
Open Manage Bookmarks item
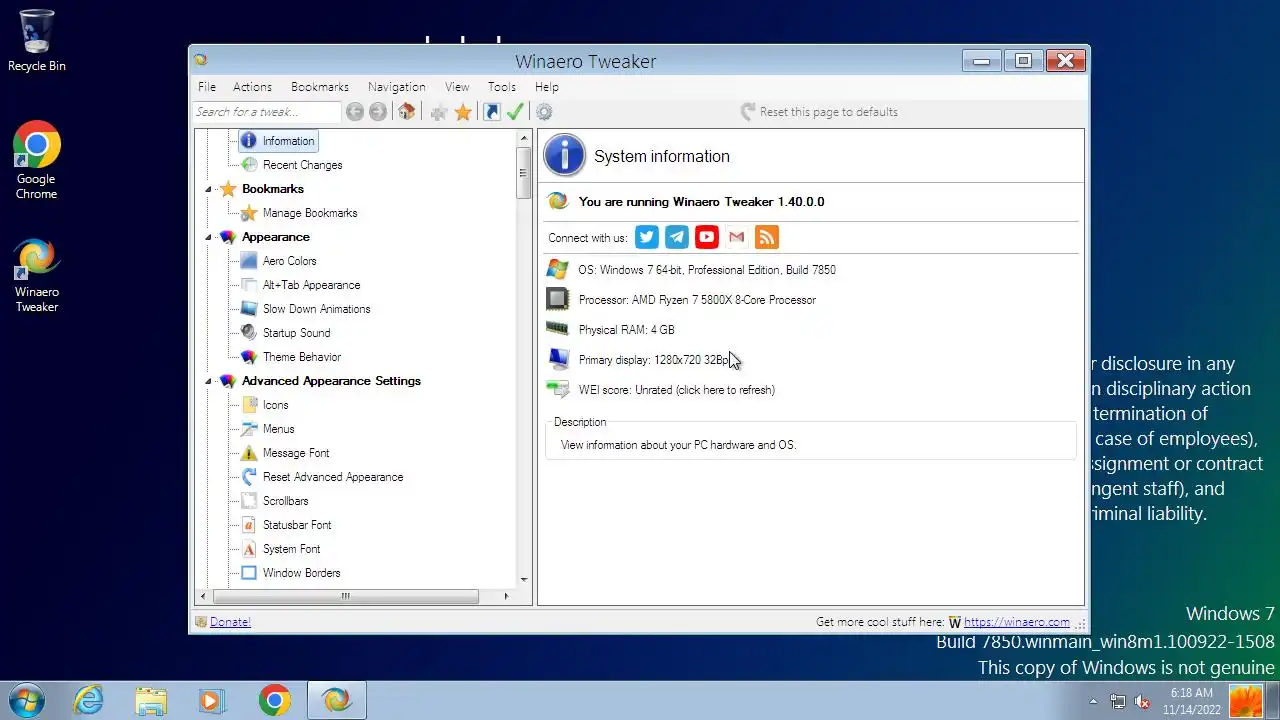(x=309, y=213)
